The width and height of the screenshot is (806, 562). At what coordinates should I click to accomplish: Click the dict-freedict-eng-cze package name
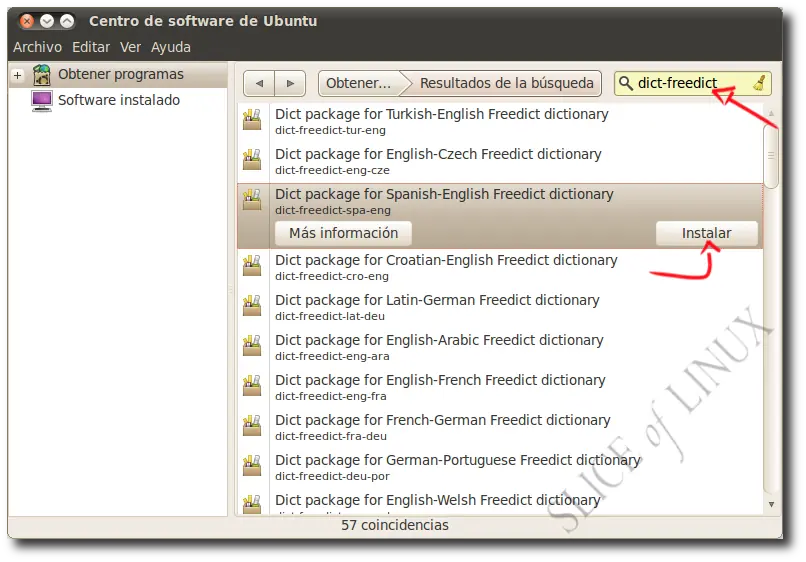(x=332, y=170)
